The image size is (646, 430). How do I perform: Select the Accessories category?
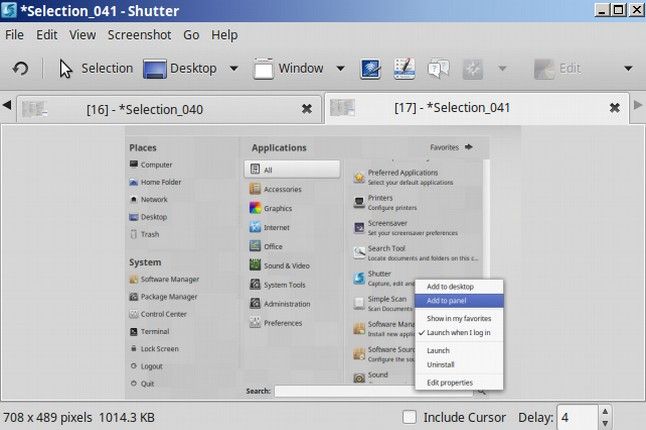tap(275, 189)
